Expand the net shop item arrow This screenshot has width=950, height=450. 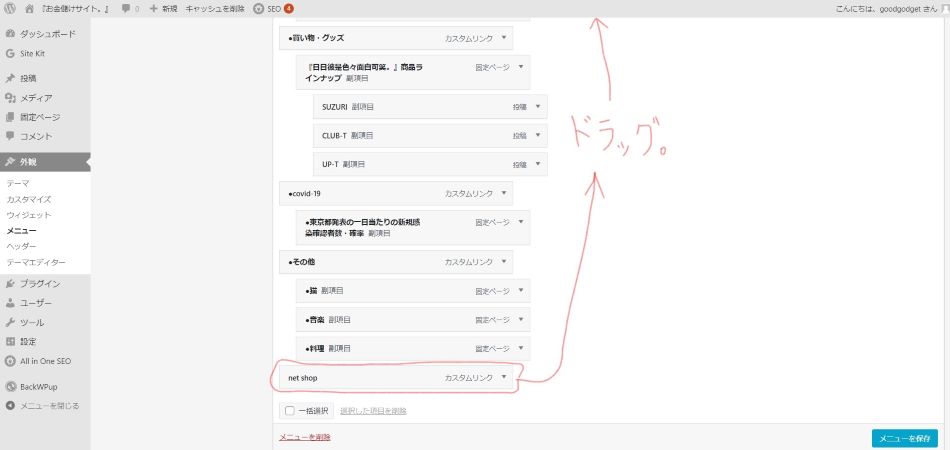[x=503, y=377]
